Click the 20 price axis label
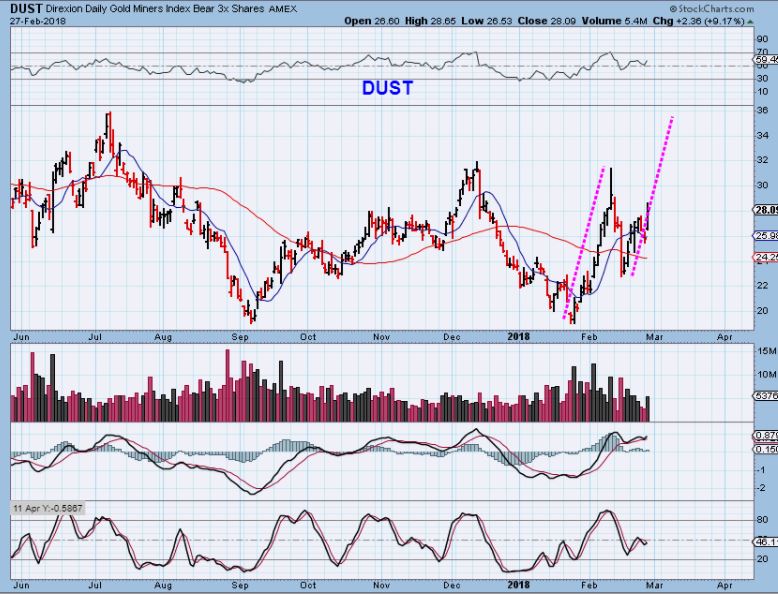The height and width of the screenshot is (594, 778). click(762, 311)
